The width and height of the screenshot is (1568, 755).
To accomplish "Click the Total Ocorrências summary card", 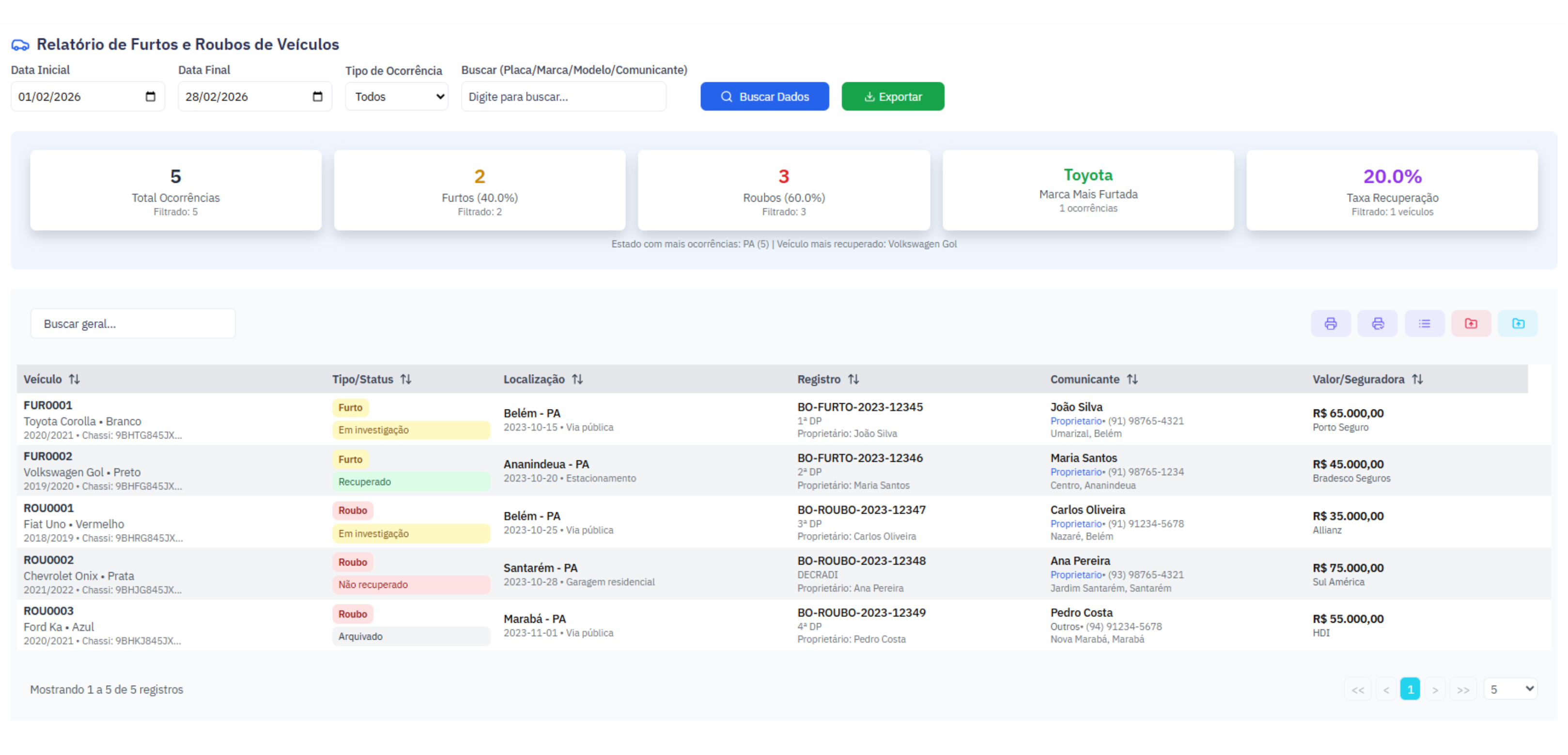I will click(176, 190).
